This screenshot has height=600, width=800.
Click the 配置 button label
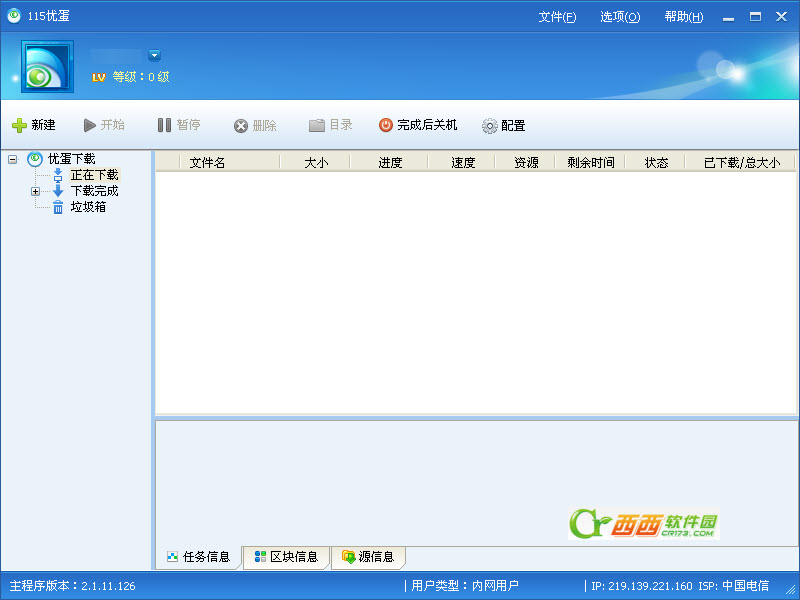(x=513, y=126)
